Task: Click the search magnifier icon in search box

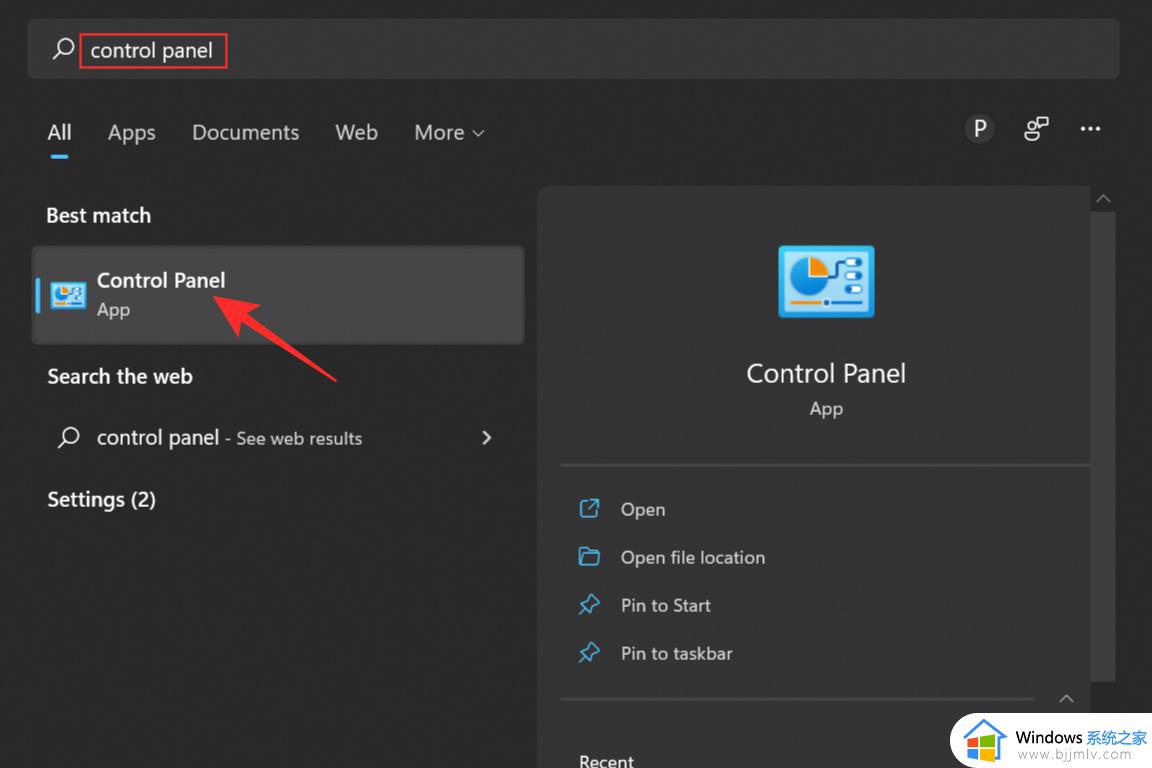Action: tap(63, 49)
